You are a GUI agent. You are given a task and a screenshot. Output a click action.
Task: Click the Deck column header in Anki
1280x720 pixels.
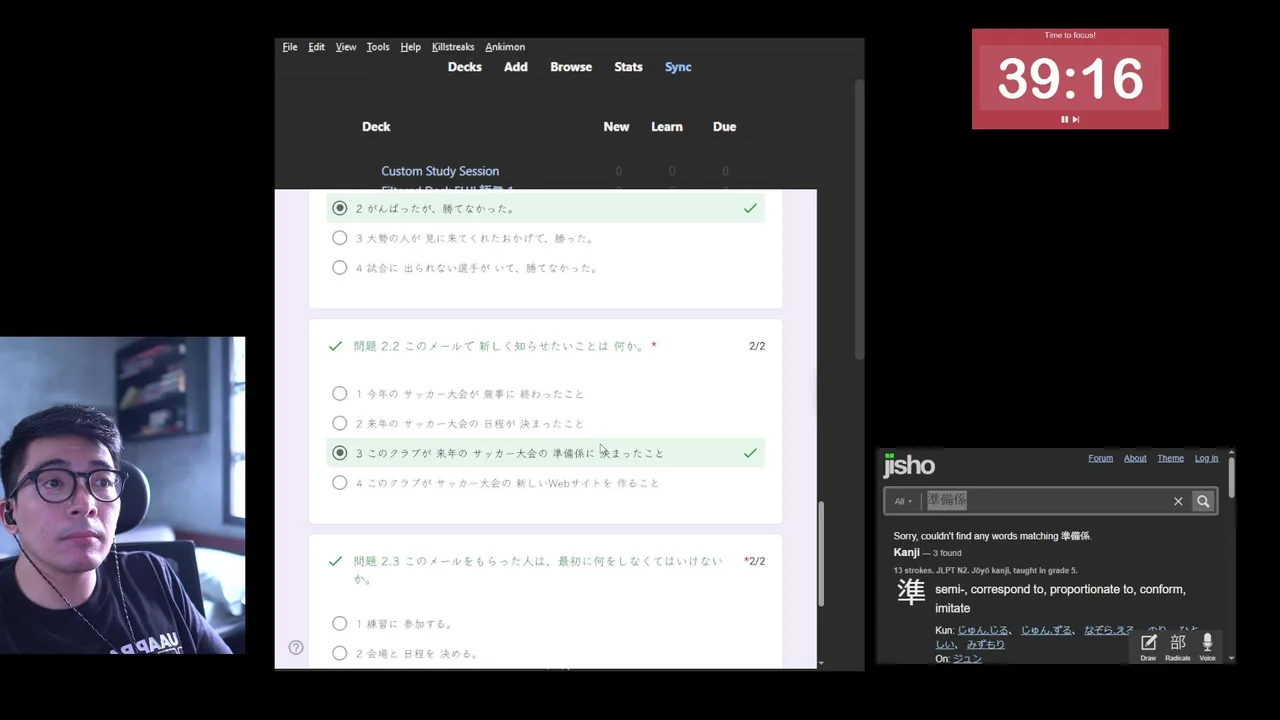pos(376,127)
